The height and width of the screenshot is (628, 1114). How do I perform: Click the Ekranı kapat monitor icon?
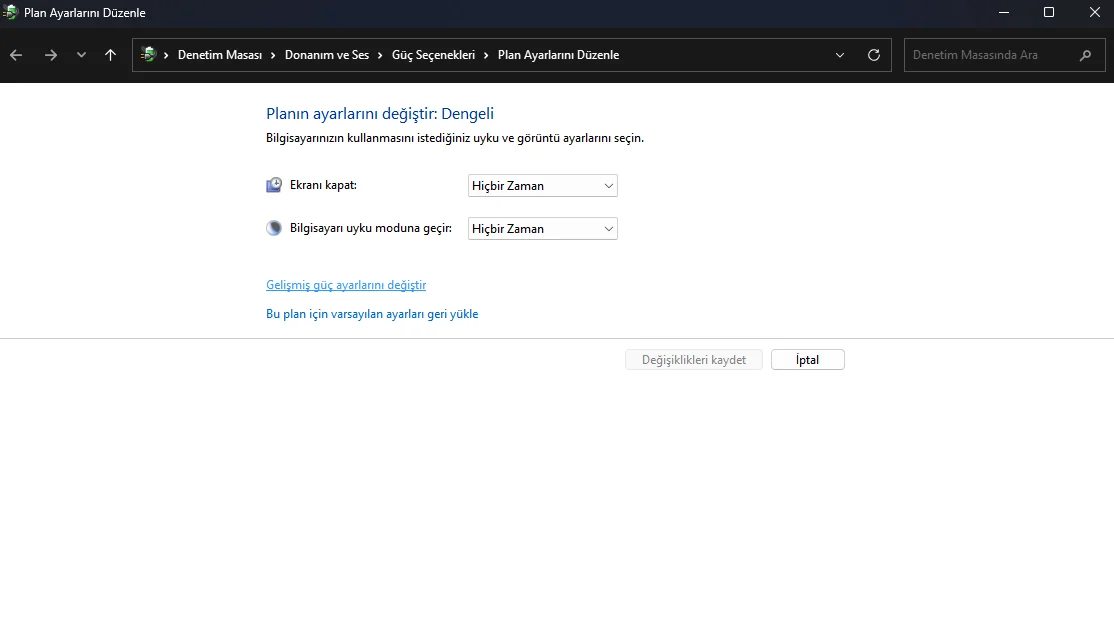click(x=274, y=185)
